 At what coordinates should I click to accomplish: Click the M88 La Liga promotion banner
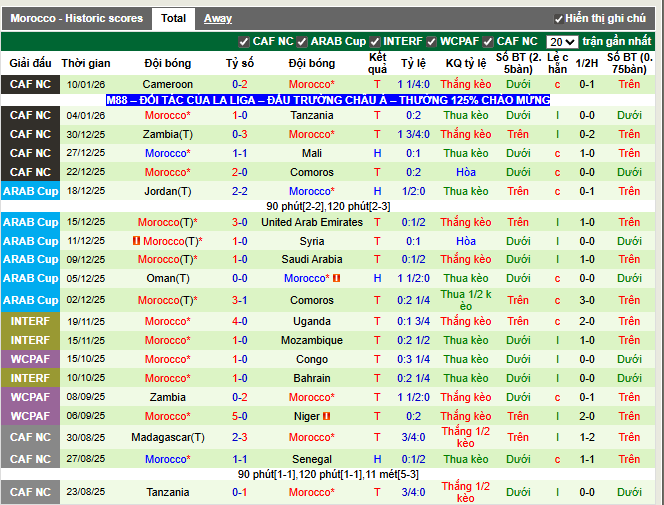tap(328, 100)
